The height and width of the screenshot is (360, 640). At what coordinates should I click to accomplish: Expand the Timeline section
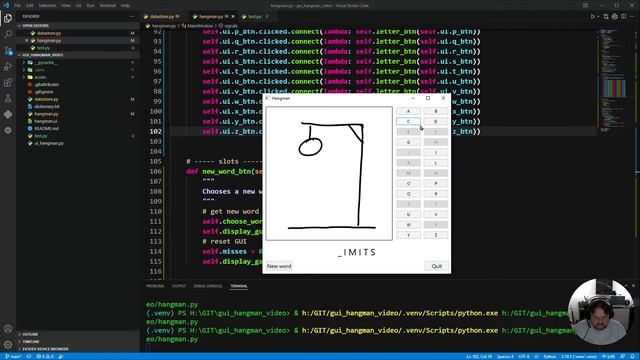click(x=31, y=342)
